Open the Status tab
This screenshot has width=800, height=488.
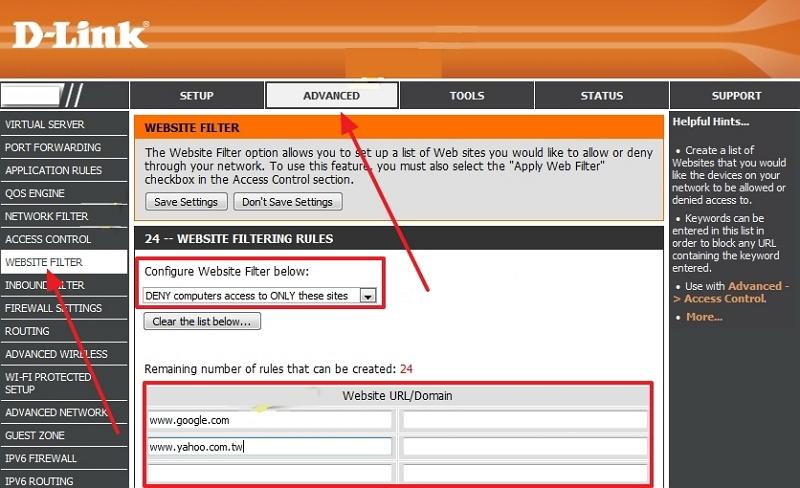click(x=601, y=96)
